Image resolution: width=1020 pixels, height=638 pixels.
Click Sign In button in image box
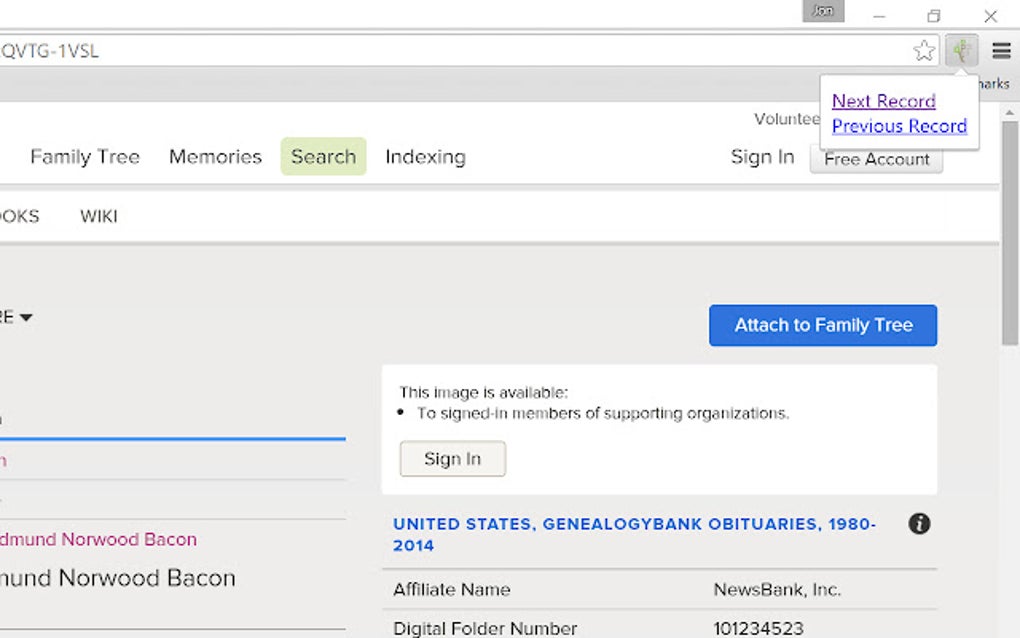click(x=452, y=459)
